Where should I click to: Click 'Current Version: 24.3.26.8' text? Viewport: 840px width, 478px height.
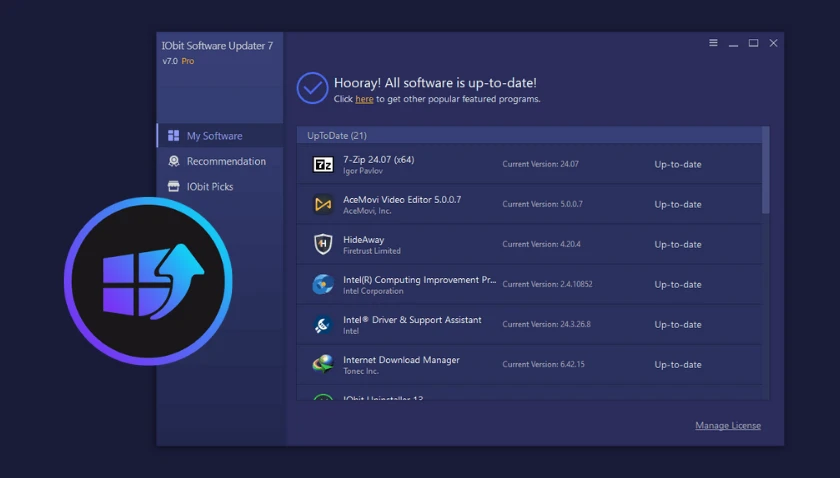click(546, 324)
